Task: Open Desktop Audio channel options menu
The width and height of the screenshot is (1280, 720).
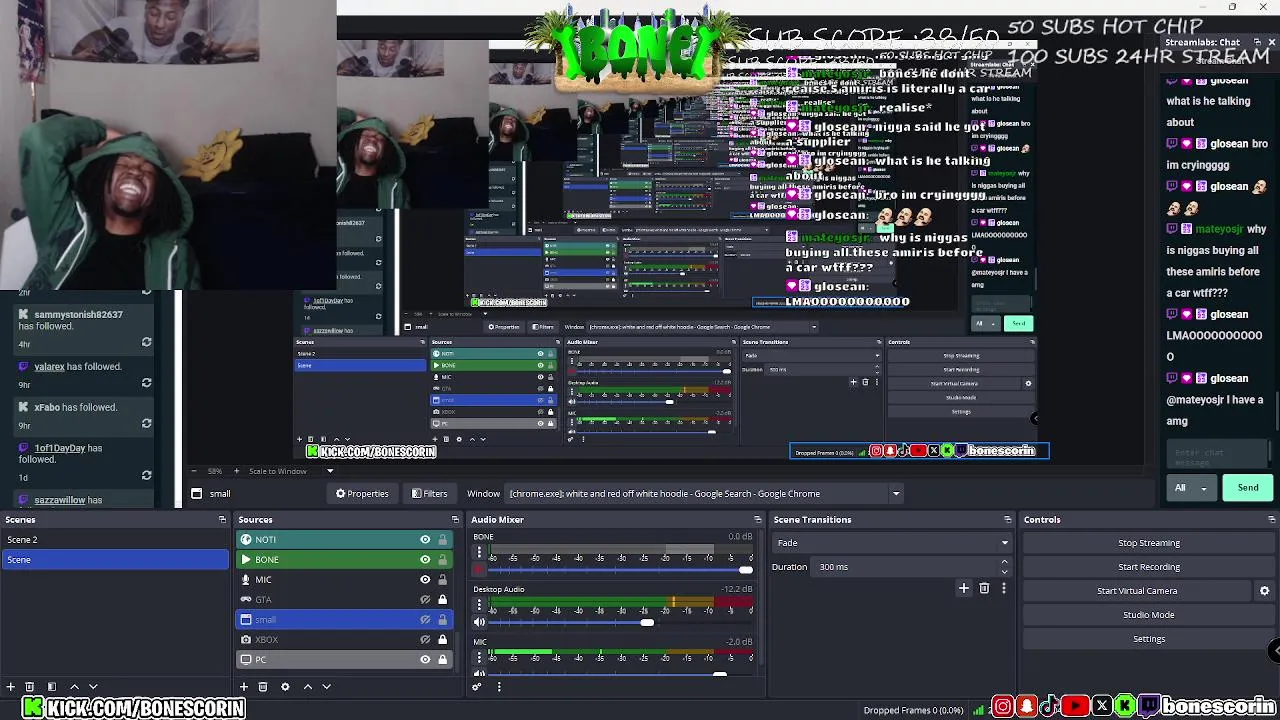Action: (x=479, y=605)
